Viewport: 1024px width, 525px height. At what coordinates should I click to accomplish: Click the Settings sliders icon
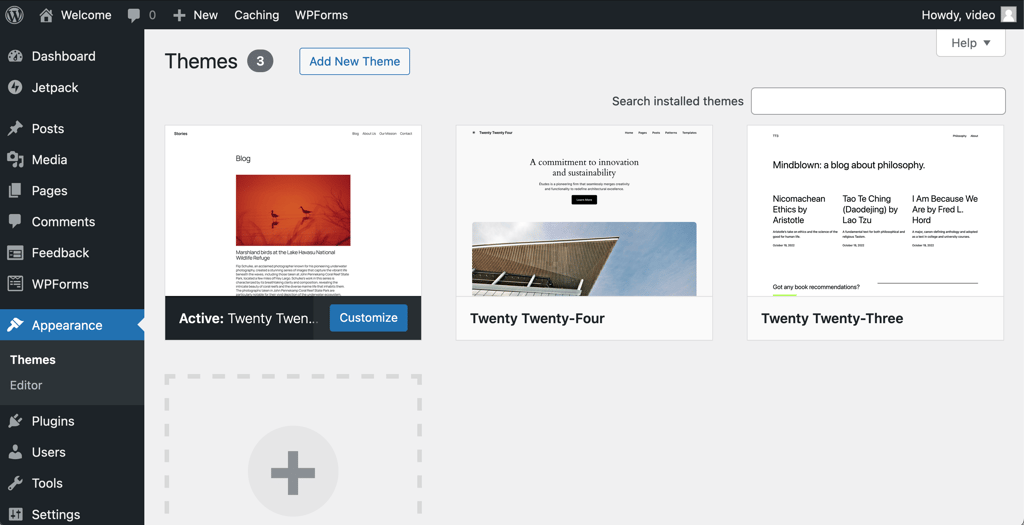pyautogui.click(x=15, y=515)
